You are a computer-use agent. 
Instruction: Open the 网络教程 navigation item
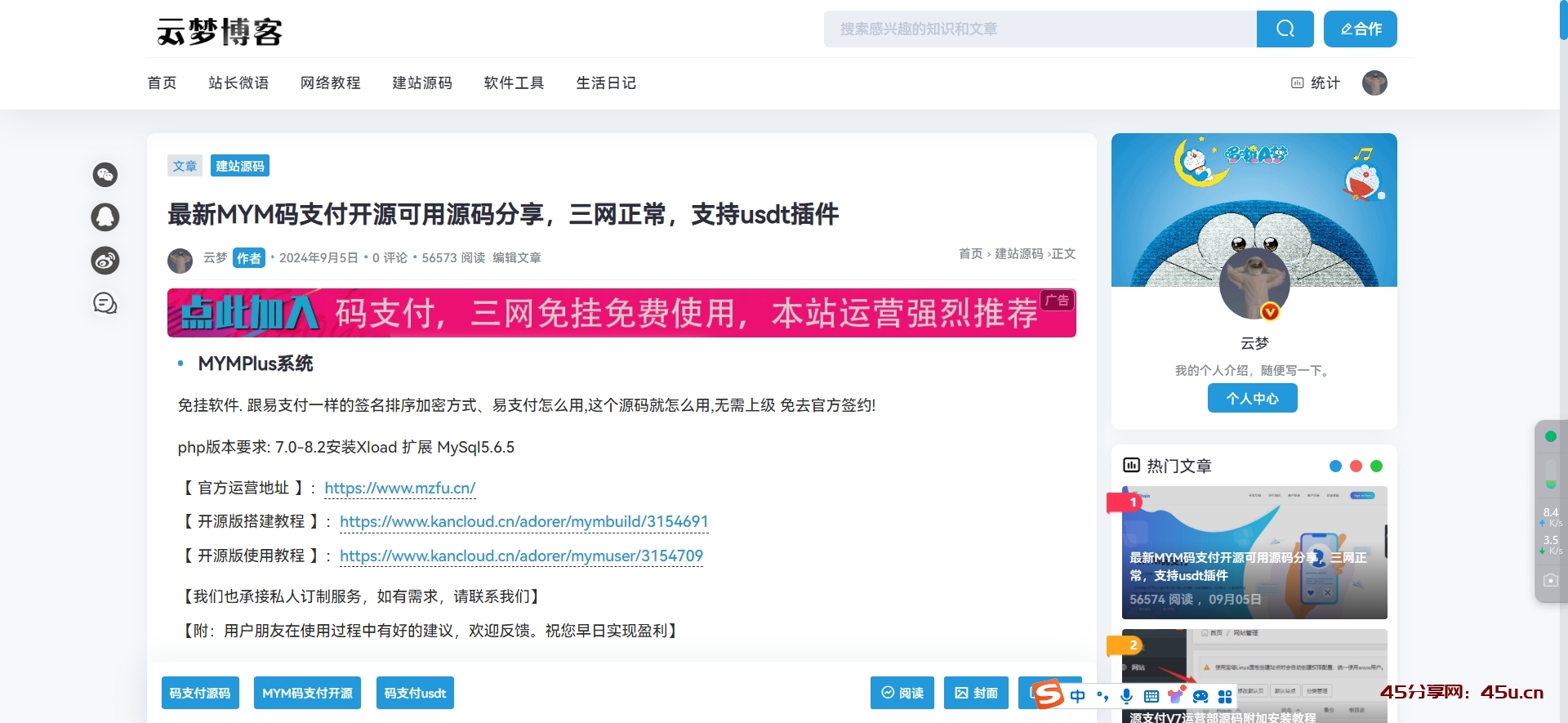coord(330,83)
